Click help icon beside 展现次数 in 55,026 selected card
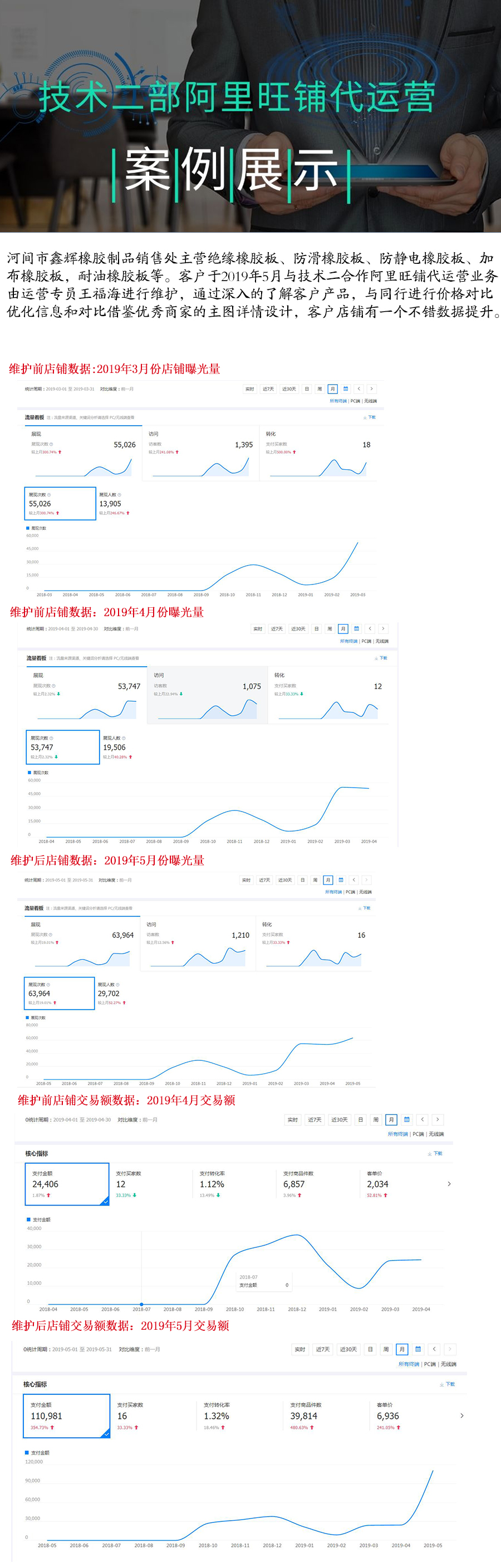501x1568 pixels. point(50,495)
